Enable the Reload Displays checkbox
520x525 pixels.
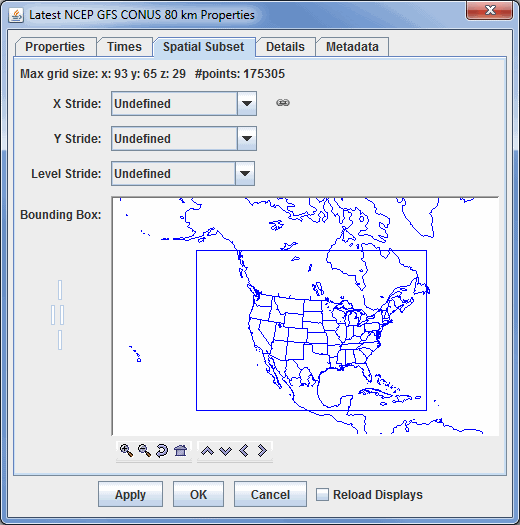pyautogui.click(x=322, y=495)
